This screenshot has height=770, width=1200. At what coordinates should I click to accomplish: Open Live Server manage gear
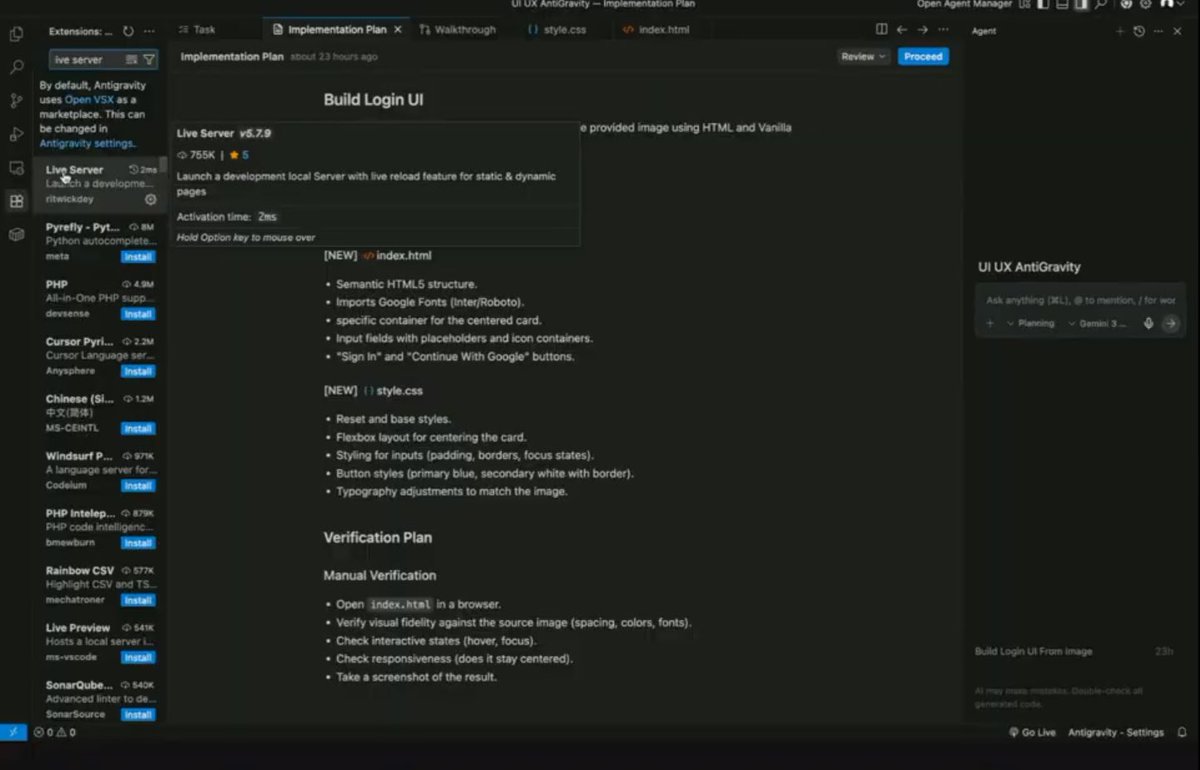pyautogui.click(x=151, y=199)
